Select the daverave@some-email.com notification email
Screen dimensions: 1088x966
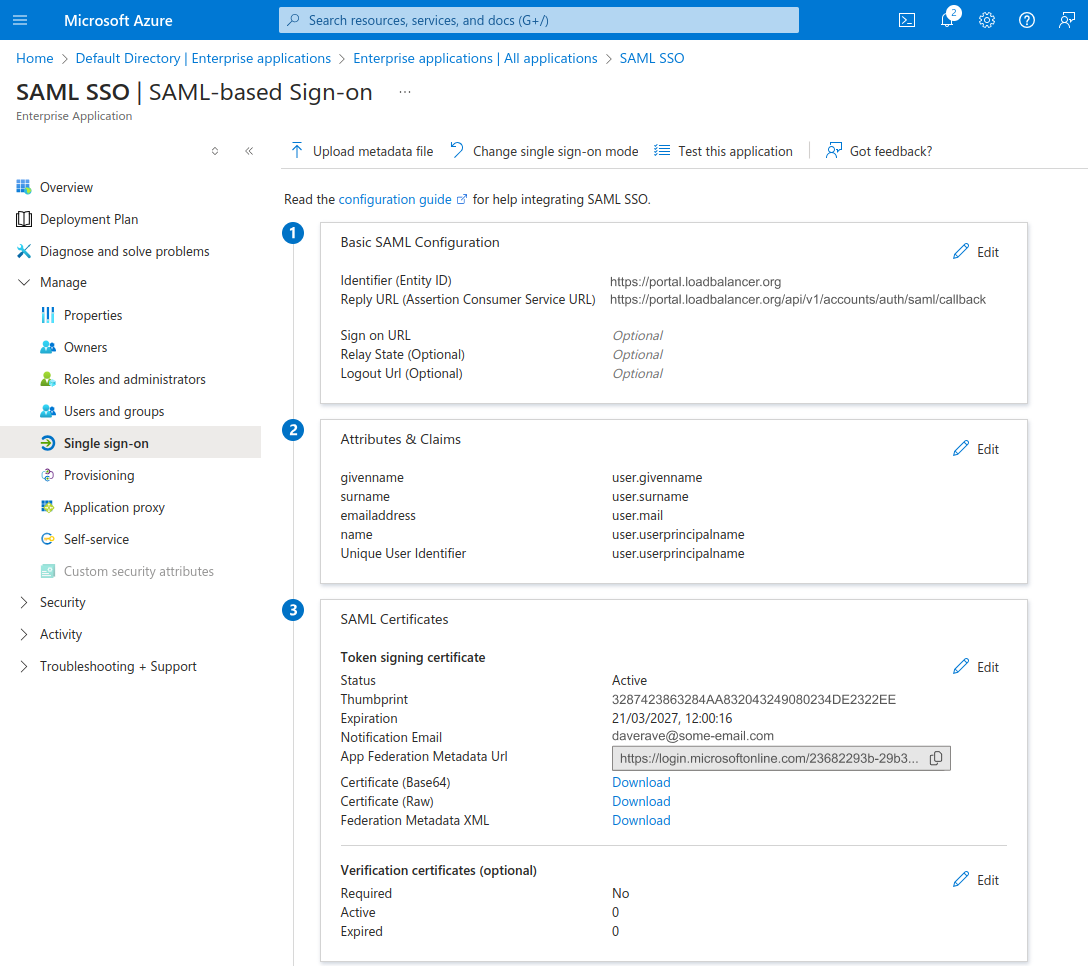pyautogui.click(x=692, y=736)
